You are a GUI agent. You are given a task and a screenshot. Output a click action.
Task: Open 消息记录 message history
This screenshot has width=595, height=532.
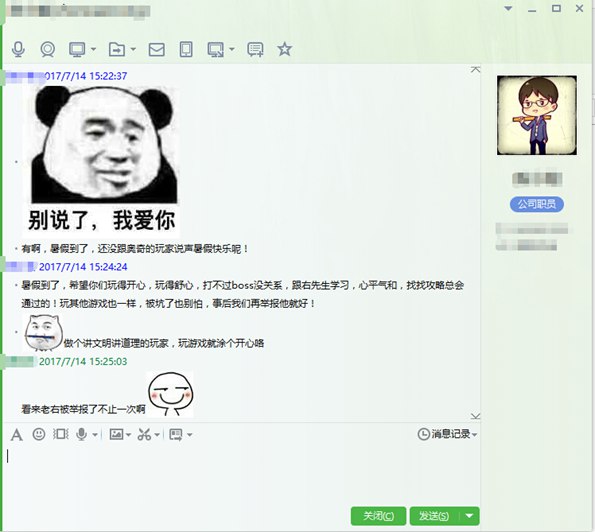[447, 434]
